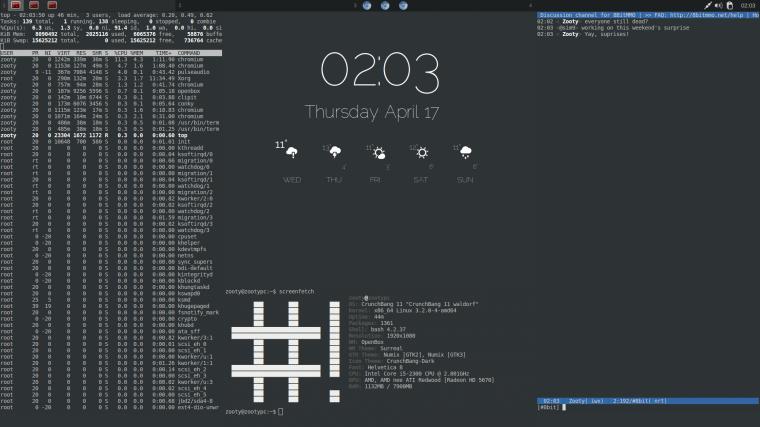Select the kthreadd process row
The image size is (760, 427).
(111, 148)
